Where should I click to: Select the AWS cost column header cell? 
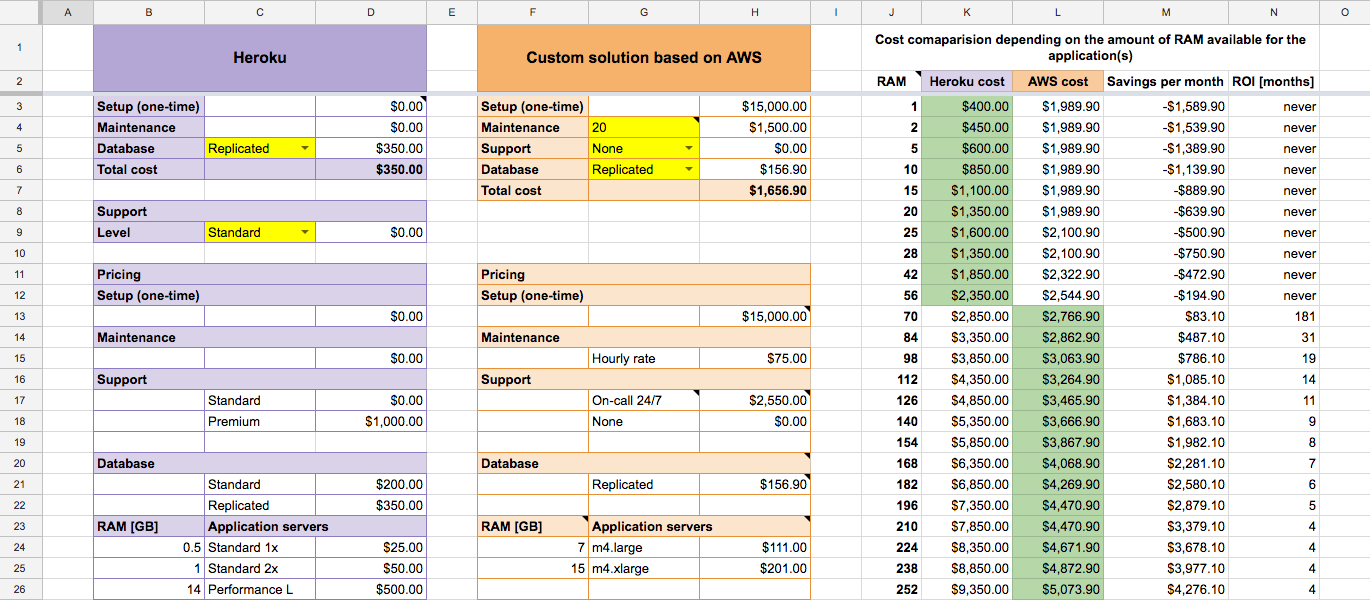1057,81
